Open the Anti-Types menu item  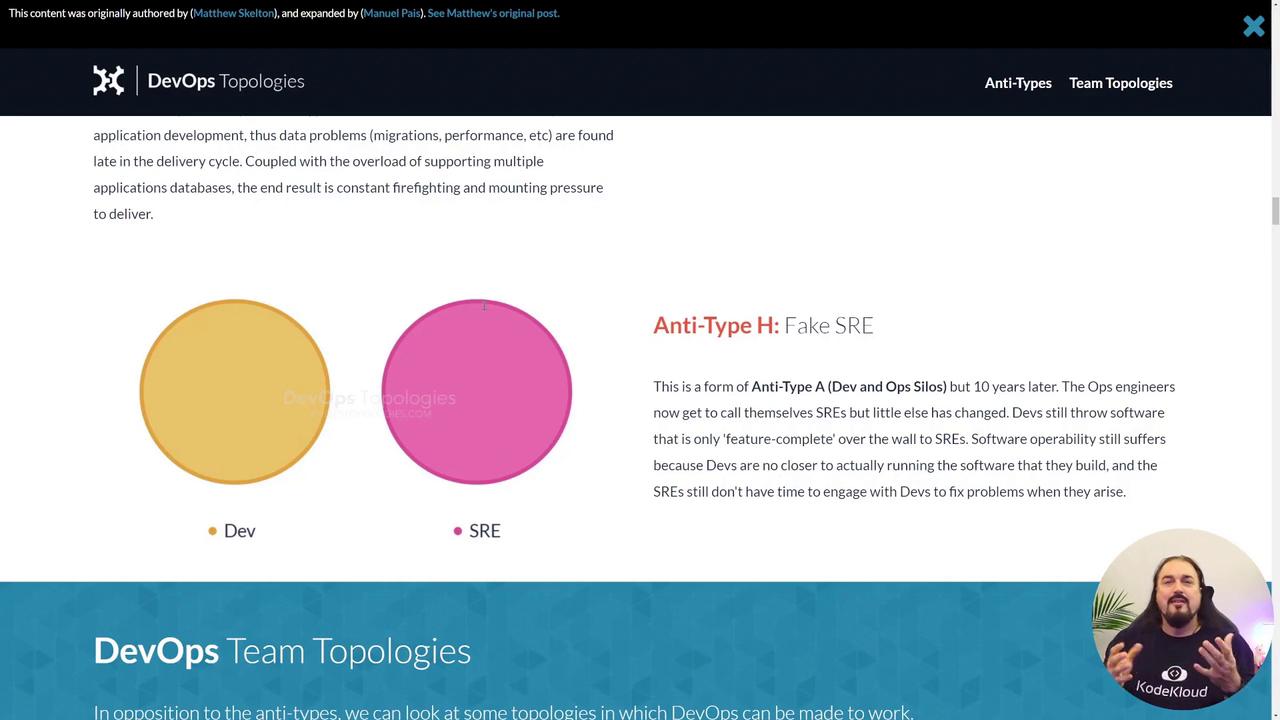1018,83
